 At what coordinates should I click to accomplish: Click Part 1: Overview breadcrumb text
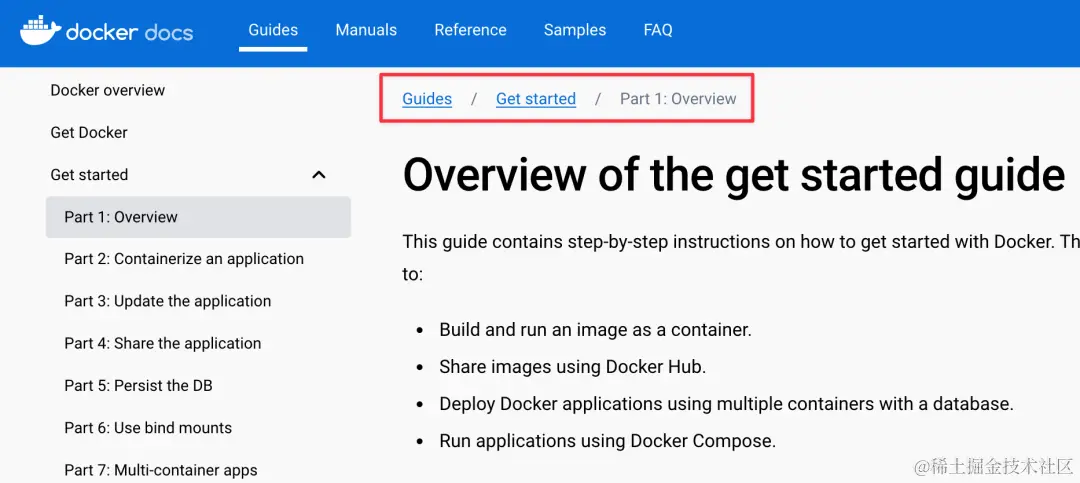click(678, 99)
